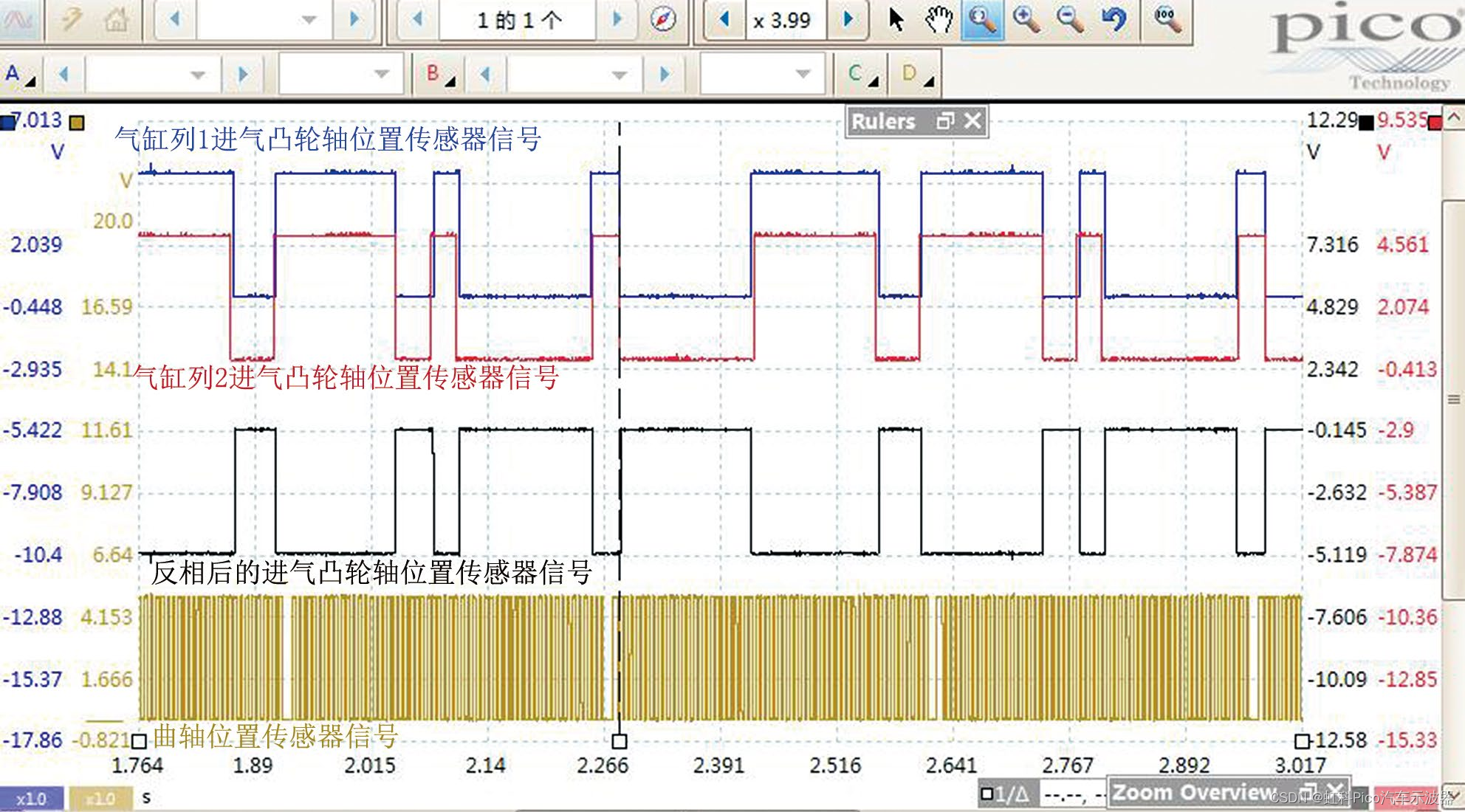1465x812 pixels.
Task: Toggle Channel A options button
Action: (x=20, y=74)
